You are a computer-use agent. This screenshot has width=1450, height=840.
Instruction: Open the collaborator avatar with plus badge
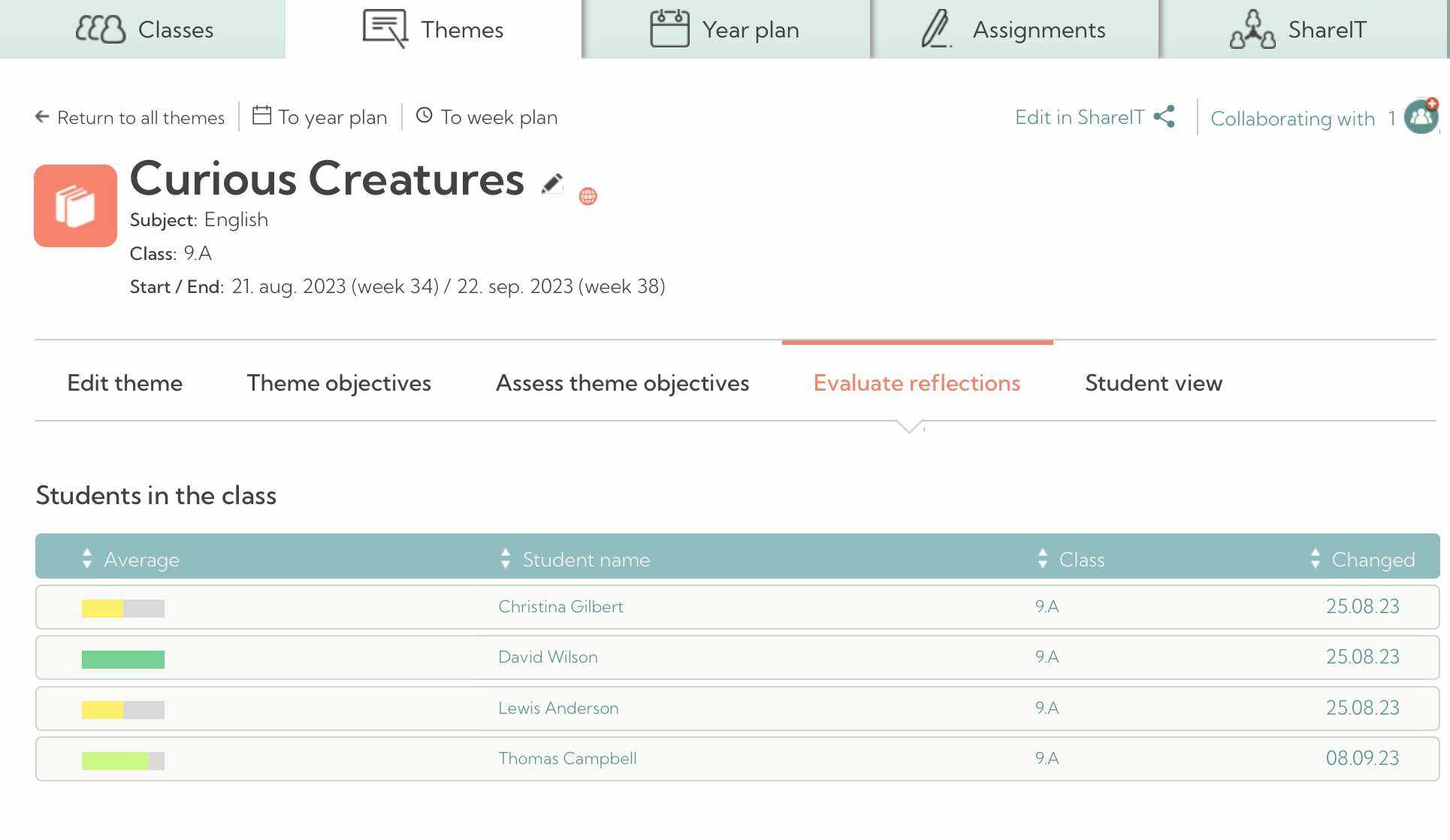coord(1420,117)
